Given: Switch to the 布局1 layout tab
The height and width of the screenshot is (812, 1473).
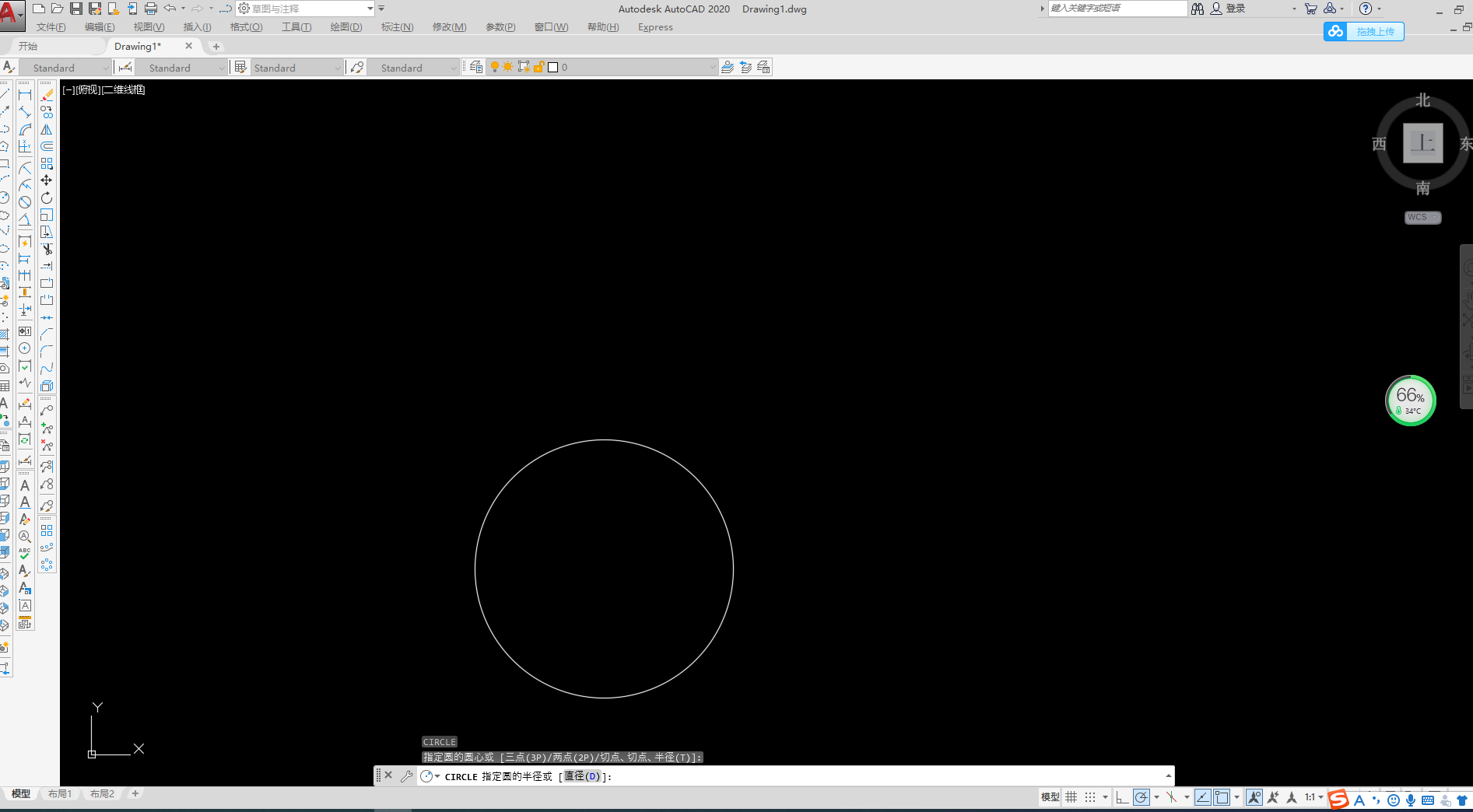Looking at the screenshot, I should [60, 794].
